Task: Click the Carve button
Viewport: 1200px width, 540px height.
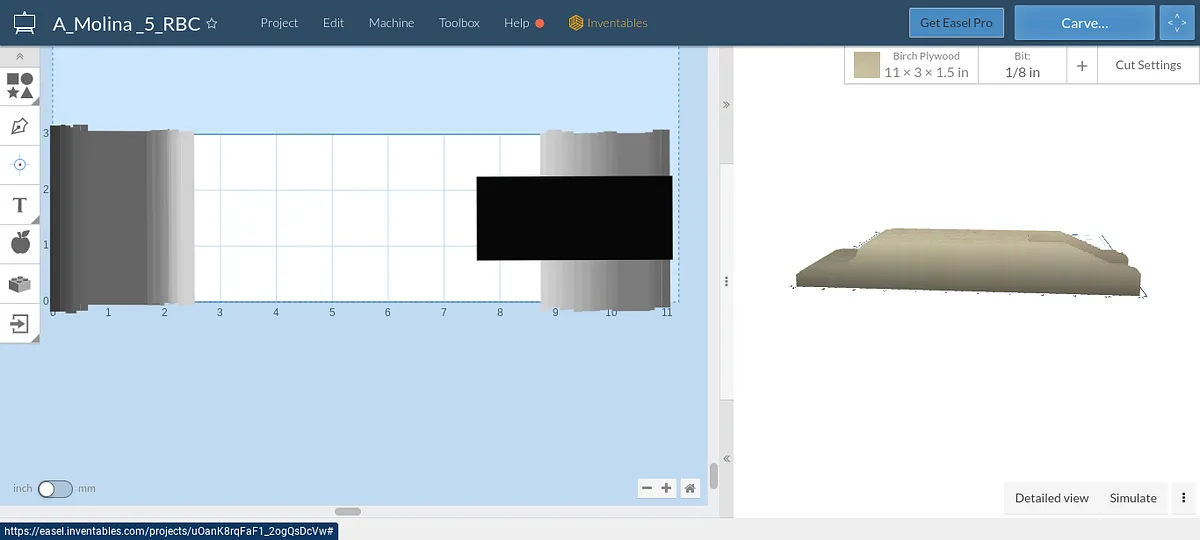Action: (x=1084, y=23)
